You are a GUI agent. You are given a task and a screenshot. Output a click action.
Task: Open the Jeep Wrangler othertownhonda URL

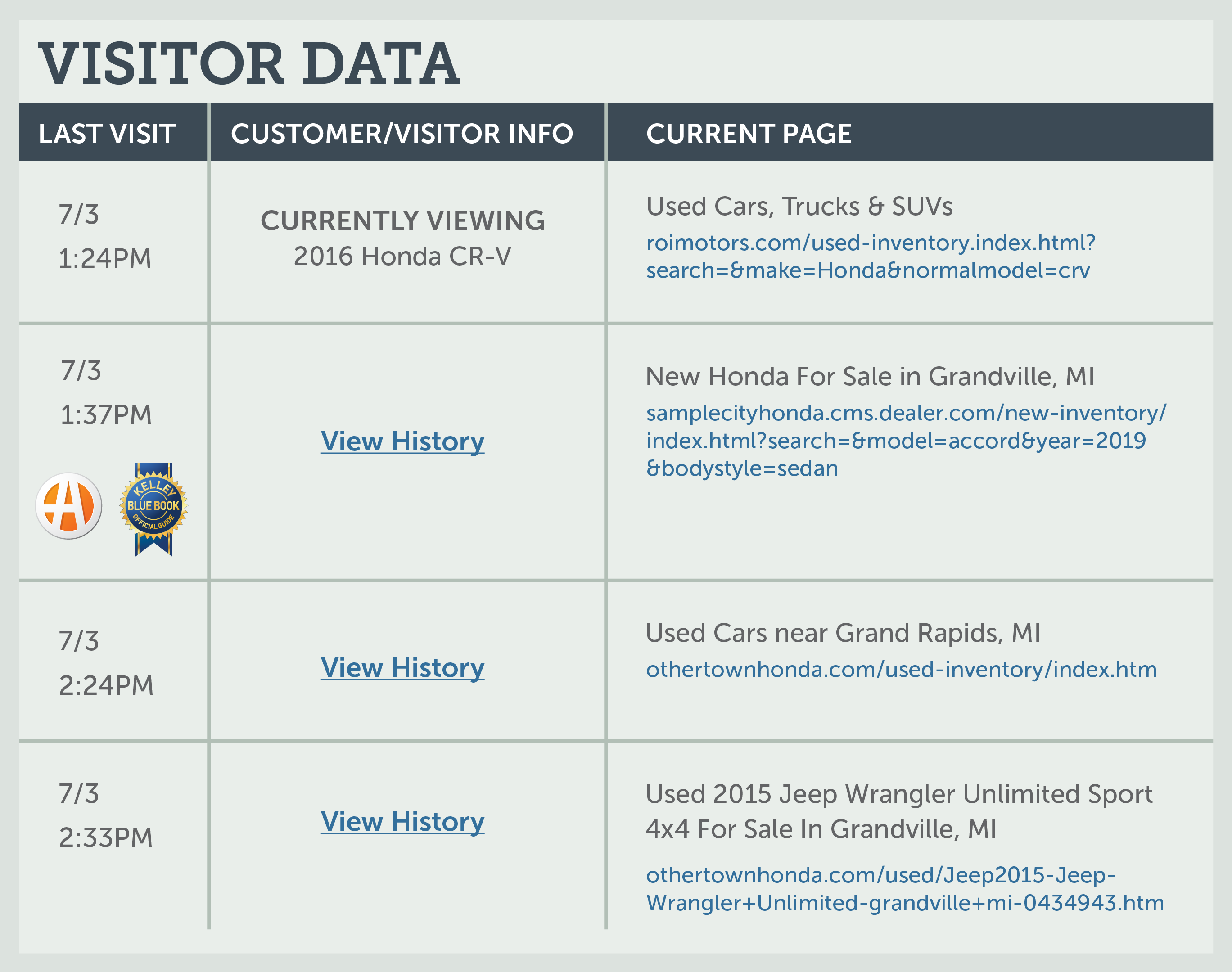[x=905, y=889]
